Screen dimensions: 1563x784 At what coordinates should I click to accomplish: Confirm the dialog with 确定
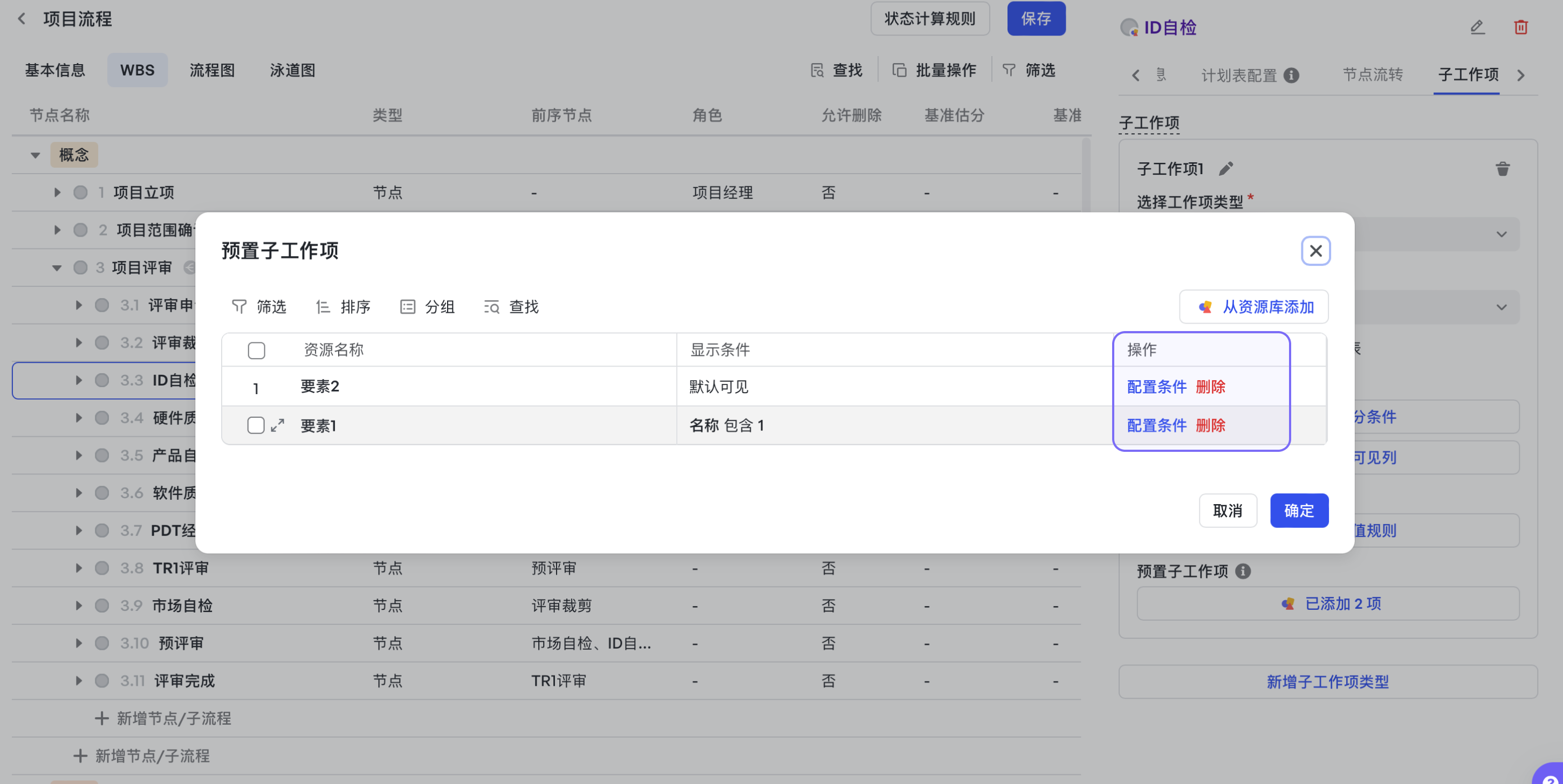(x=1299, y=511)
